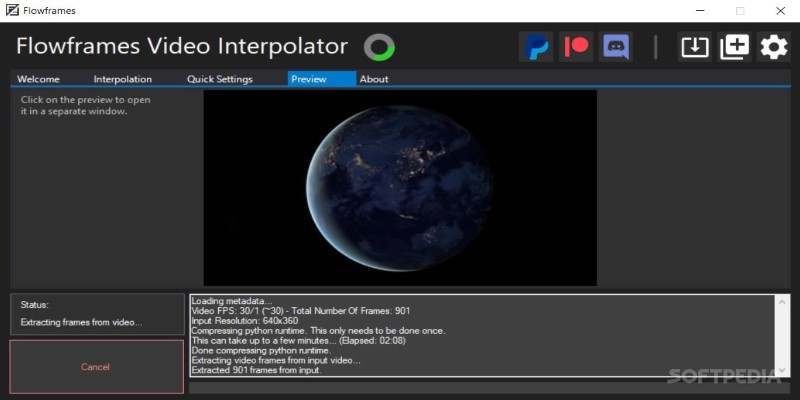Open the PayPal donation link icon
This screenshot has height=400, width=800.
536,47
